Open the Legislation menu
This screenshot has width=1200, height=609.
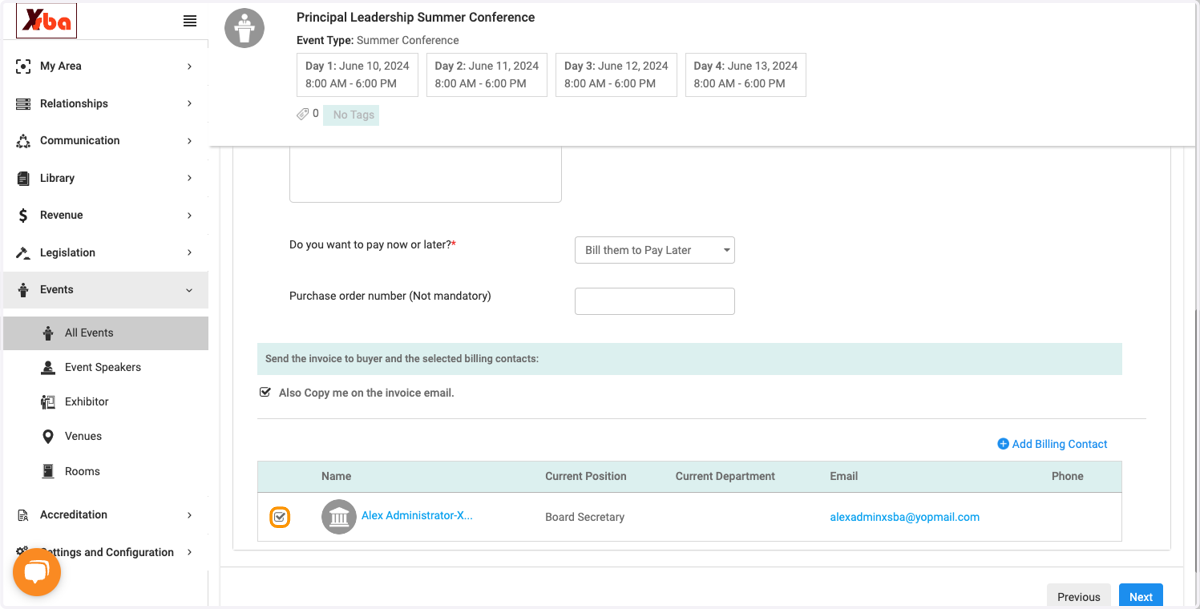[x=105, y=253]
